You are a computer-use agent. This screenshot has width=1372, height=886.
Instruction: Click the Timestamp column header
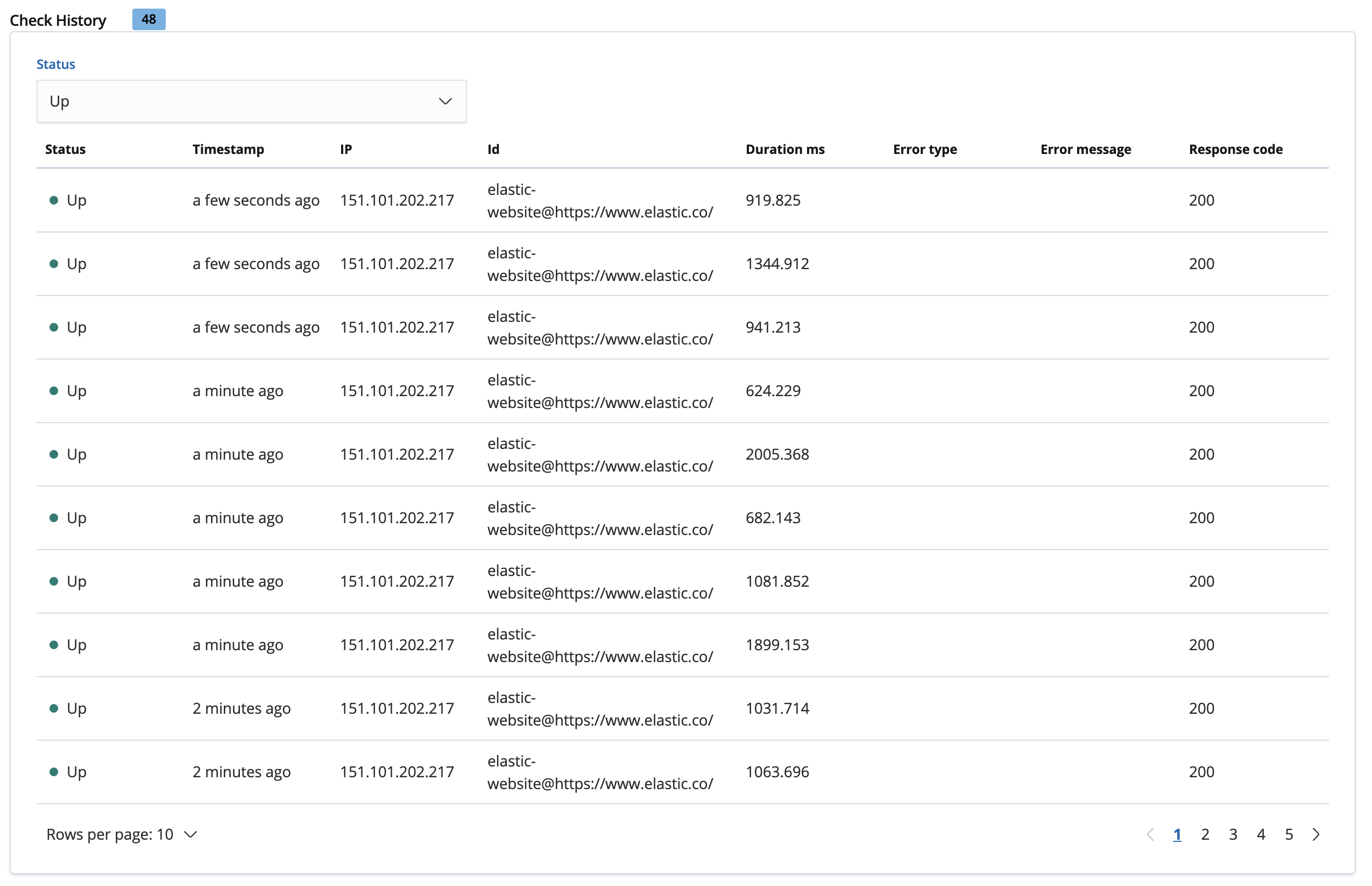click(228, 149)
